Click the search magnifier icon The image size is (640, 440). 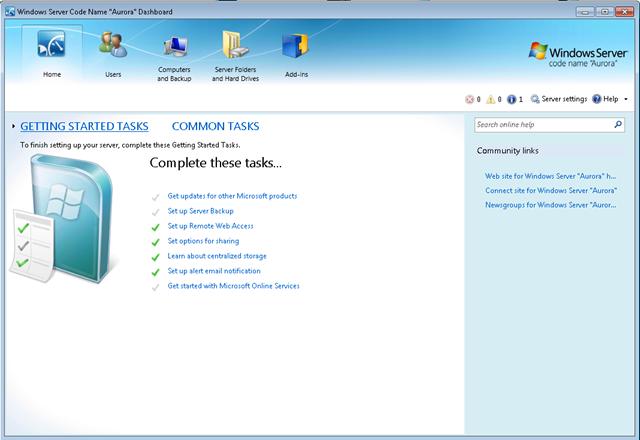tap(618, 124)
